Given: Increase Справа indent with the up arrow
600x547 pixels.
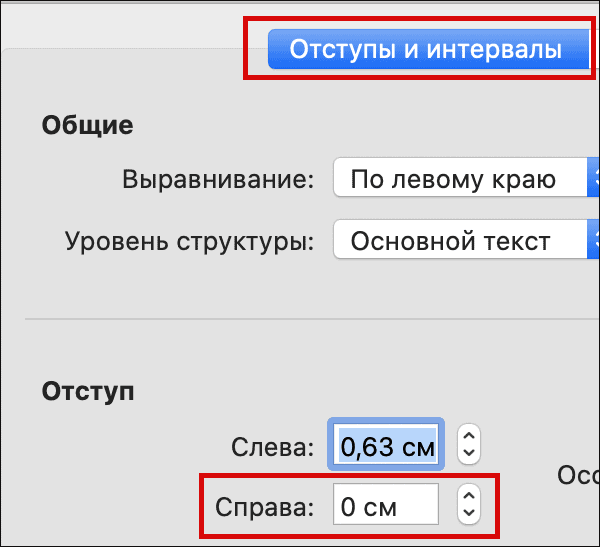Looking at the screenshot, I should [x=469, y=495].
